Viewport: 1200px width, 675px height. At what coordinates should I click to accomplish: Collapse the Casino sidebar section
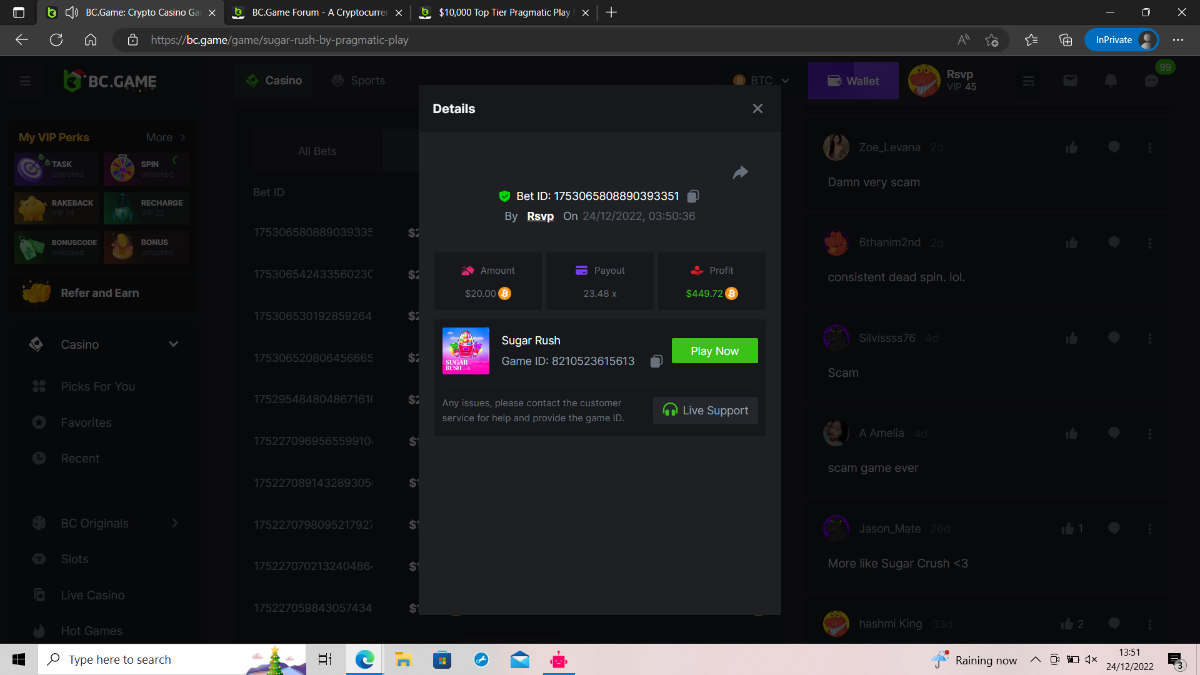click(x=173, y=344)
